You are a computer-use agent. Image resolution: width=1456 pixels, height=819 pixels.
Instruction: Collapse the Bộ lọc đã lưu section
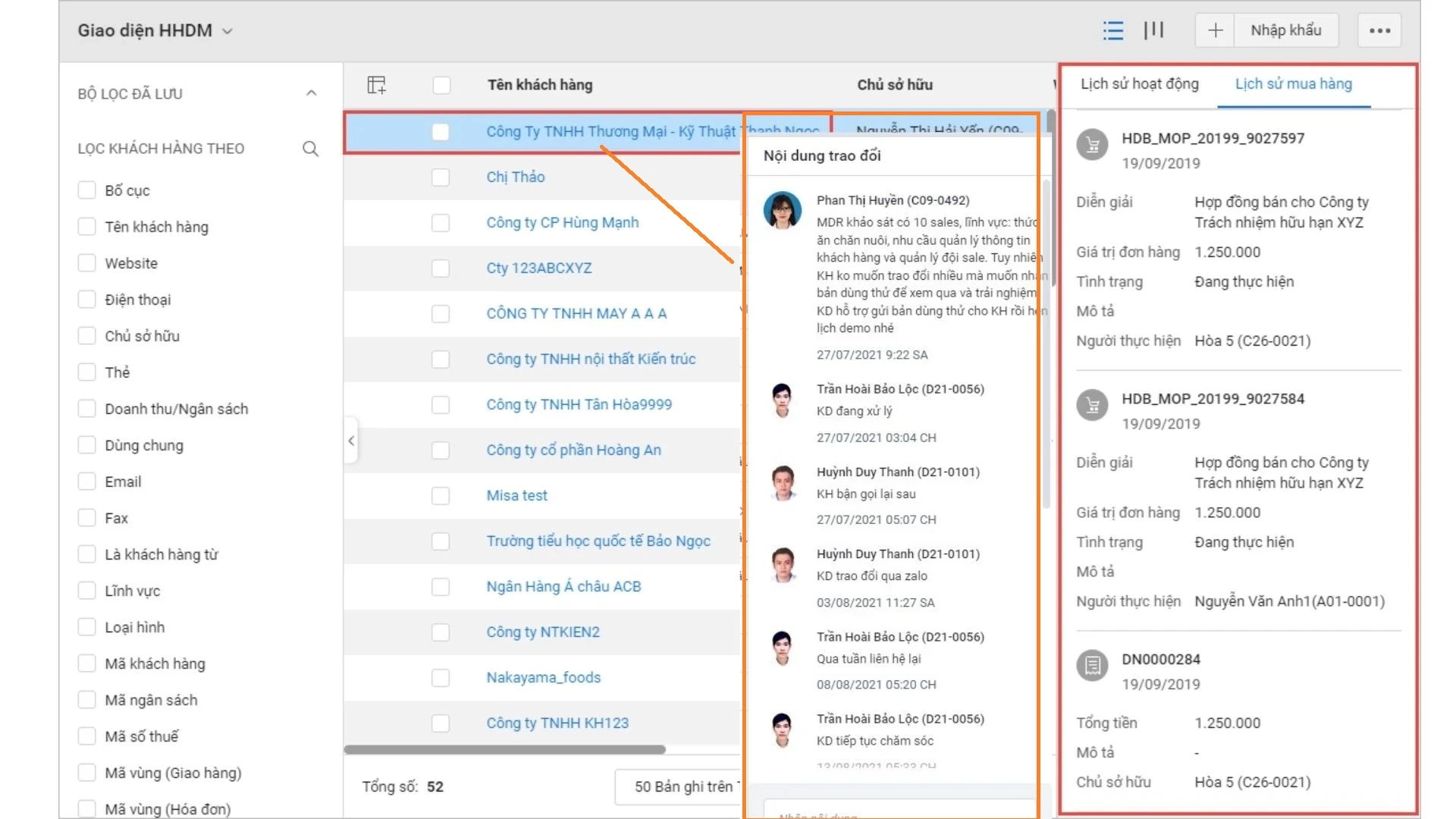(x=311, y=93)
